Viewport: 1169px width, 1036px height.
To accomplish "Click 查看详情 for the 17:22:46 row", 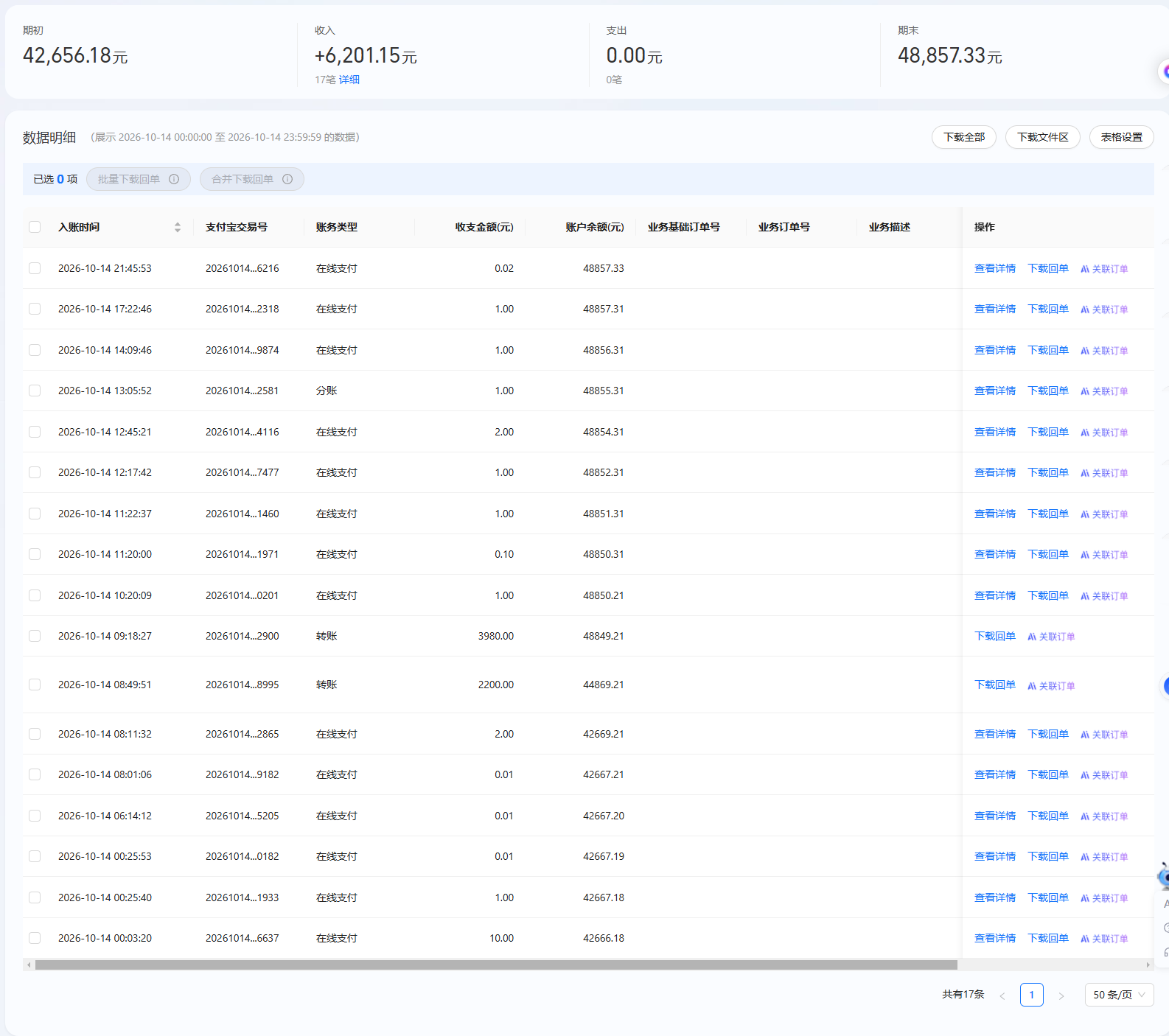I will (x=995, y=309).
